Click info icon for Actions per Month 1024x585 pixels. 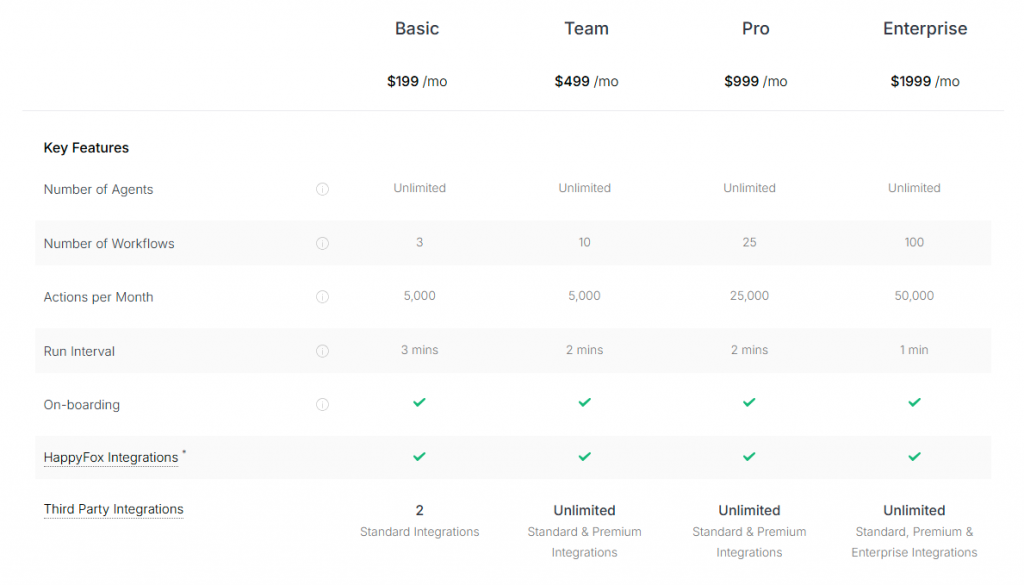coord(322,297)
